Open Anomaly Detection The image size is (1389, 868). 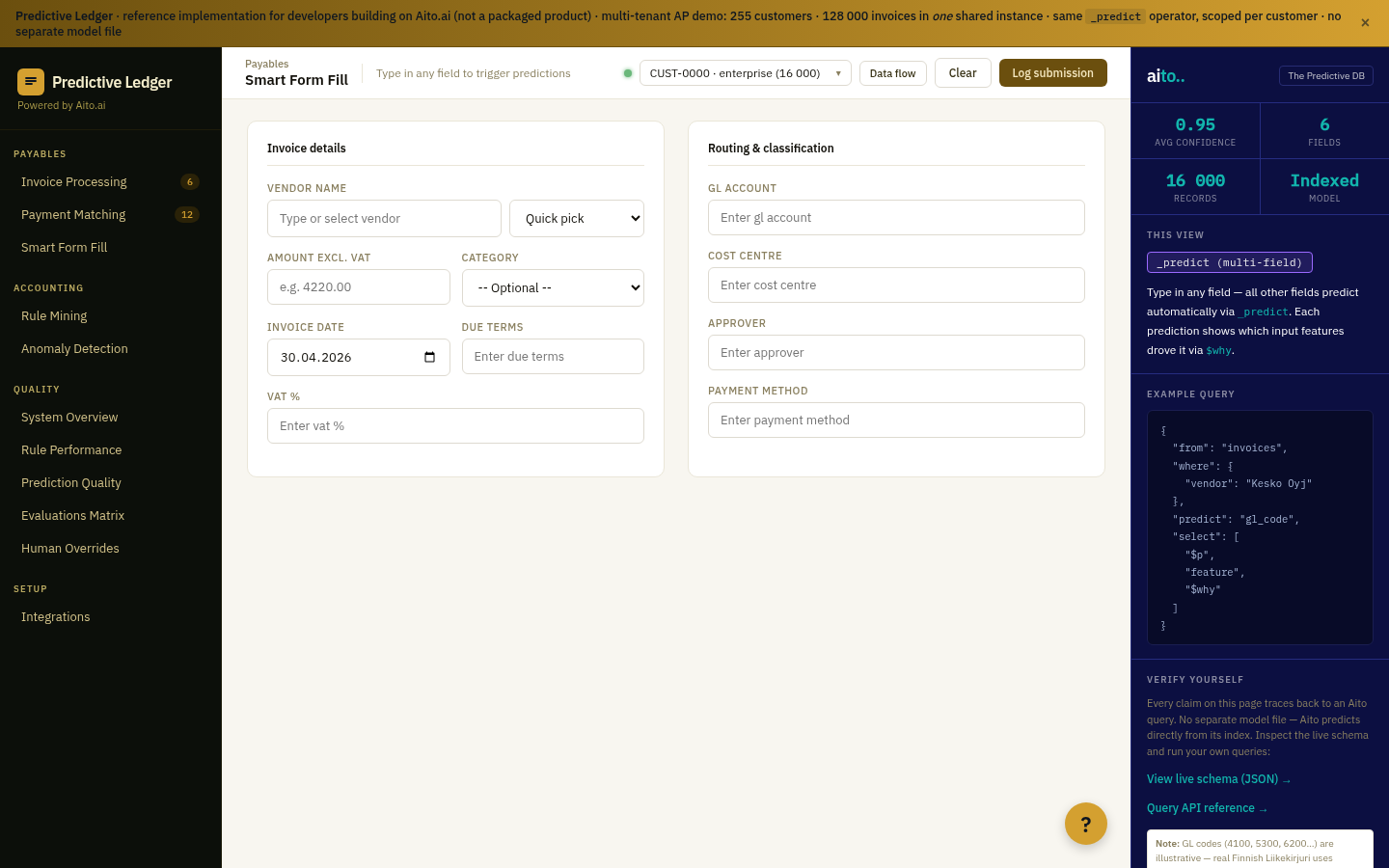(111, 349)
